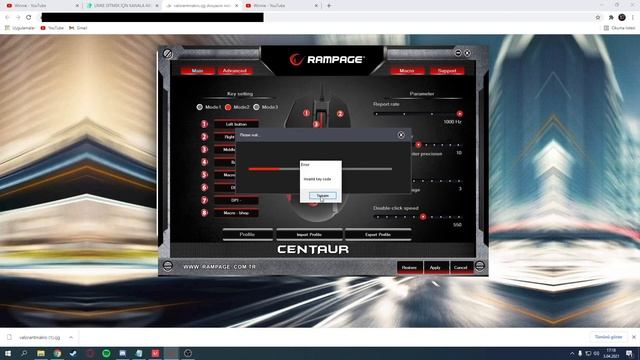This screenshot has height=360, width=640.
Task: Click key number 2 icon in list
Action: click(204, 137)
